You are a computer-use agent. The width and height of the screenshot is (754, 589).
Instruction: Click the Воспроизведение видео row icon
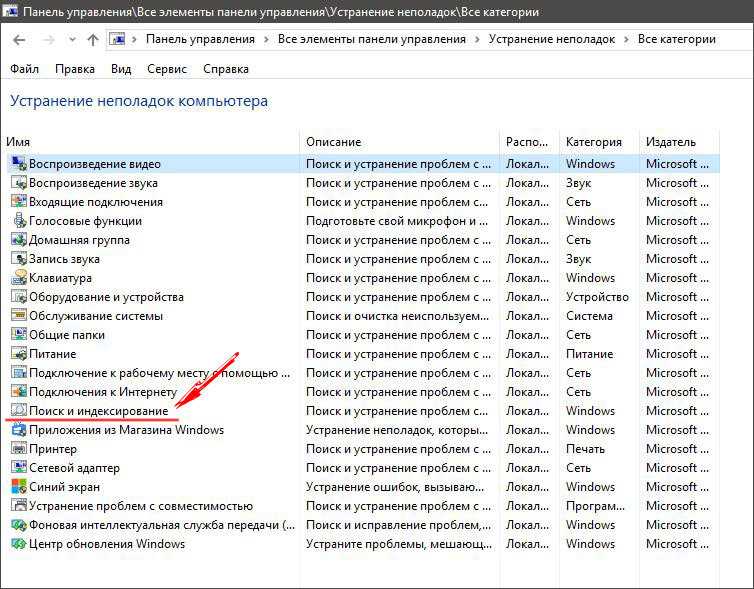[19, 163]
